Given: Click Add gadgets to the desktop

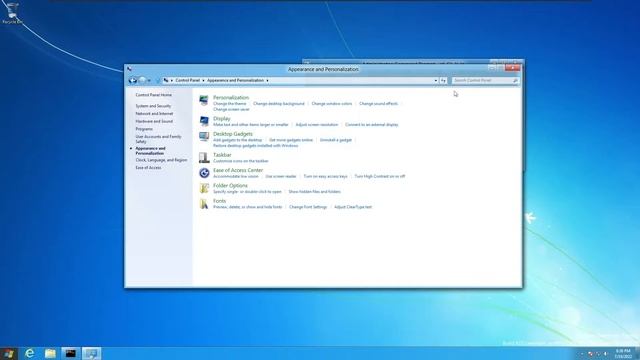Looking at the screenshot, I should point(238,140).
